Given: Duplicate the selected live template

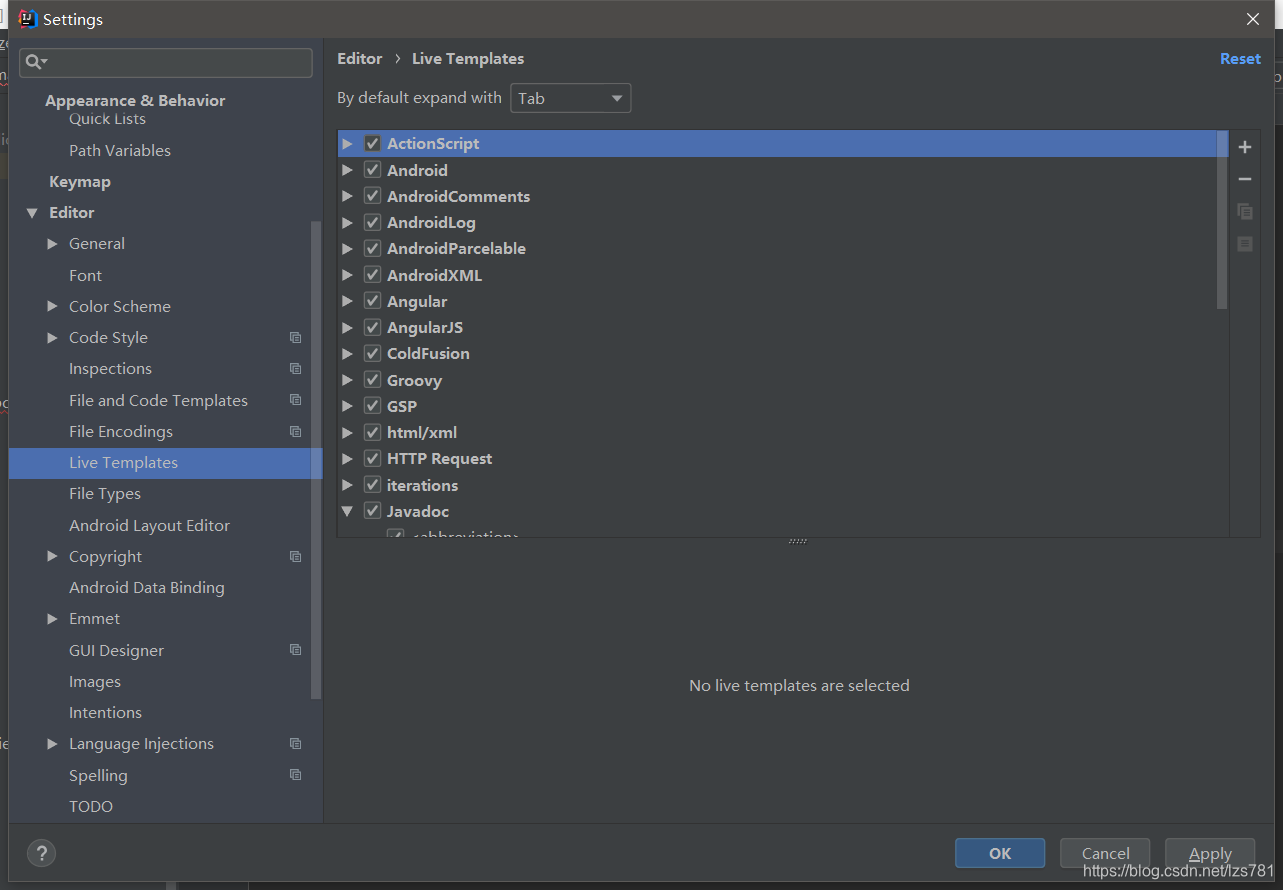Looking at the screenshot, I should (1244, 211).
